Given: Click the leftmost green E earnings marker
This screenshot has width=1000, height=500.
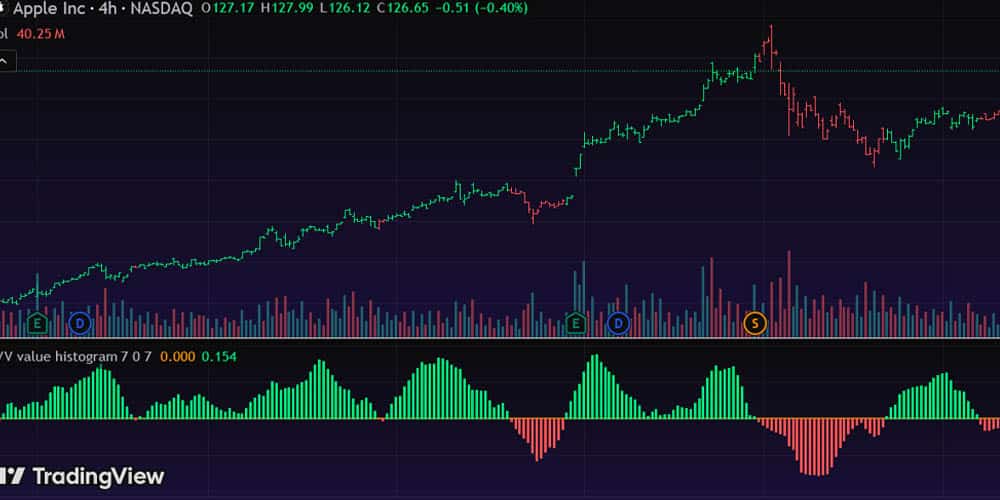Looking at the screenshot, I should pos(38,323).
